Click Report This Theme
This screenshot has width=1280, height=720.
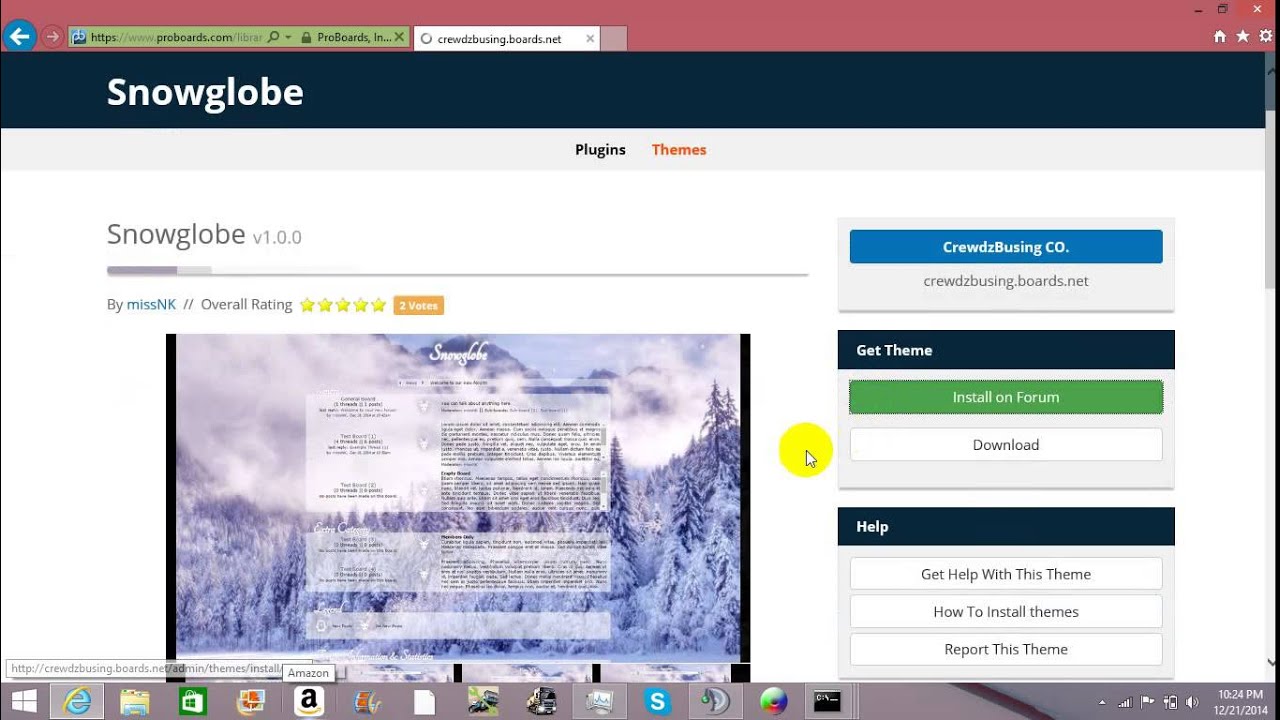1006,649
